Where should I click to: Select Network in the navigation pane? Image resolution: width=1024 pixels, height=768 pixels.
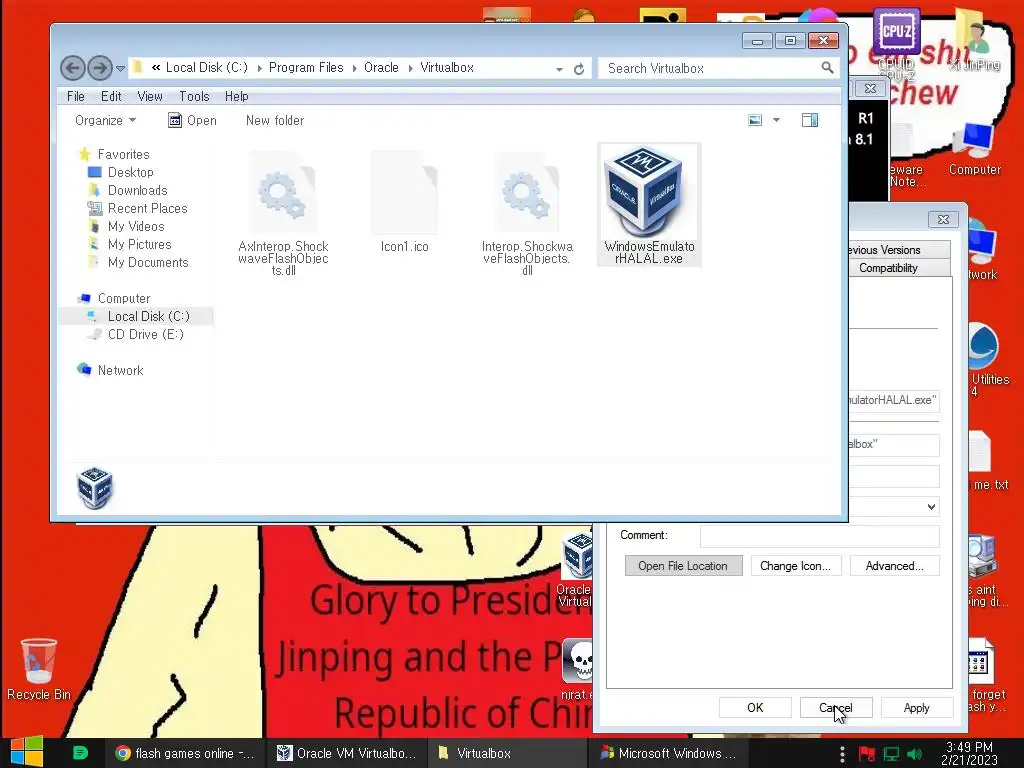pos(120,370)
